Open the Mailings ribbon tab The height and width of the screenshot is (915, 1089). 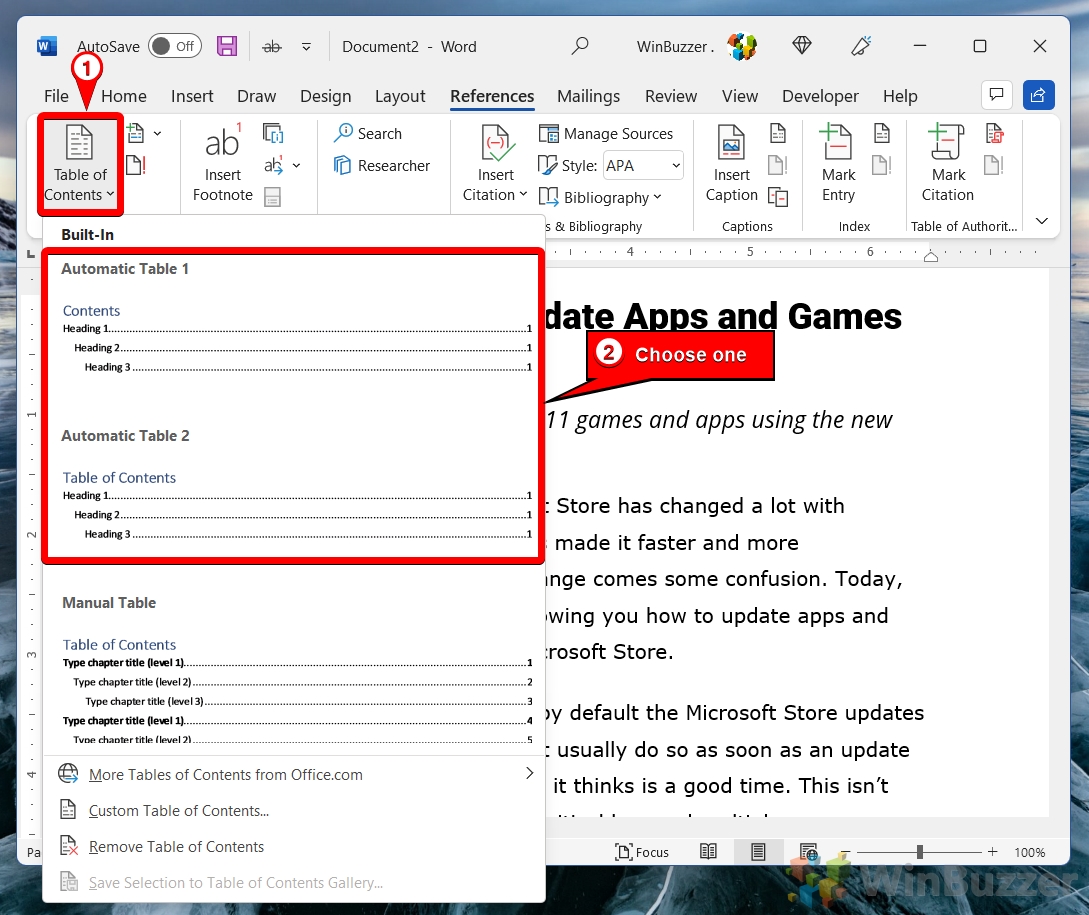coord(588,96)
